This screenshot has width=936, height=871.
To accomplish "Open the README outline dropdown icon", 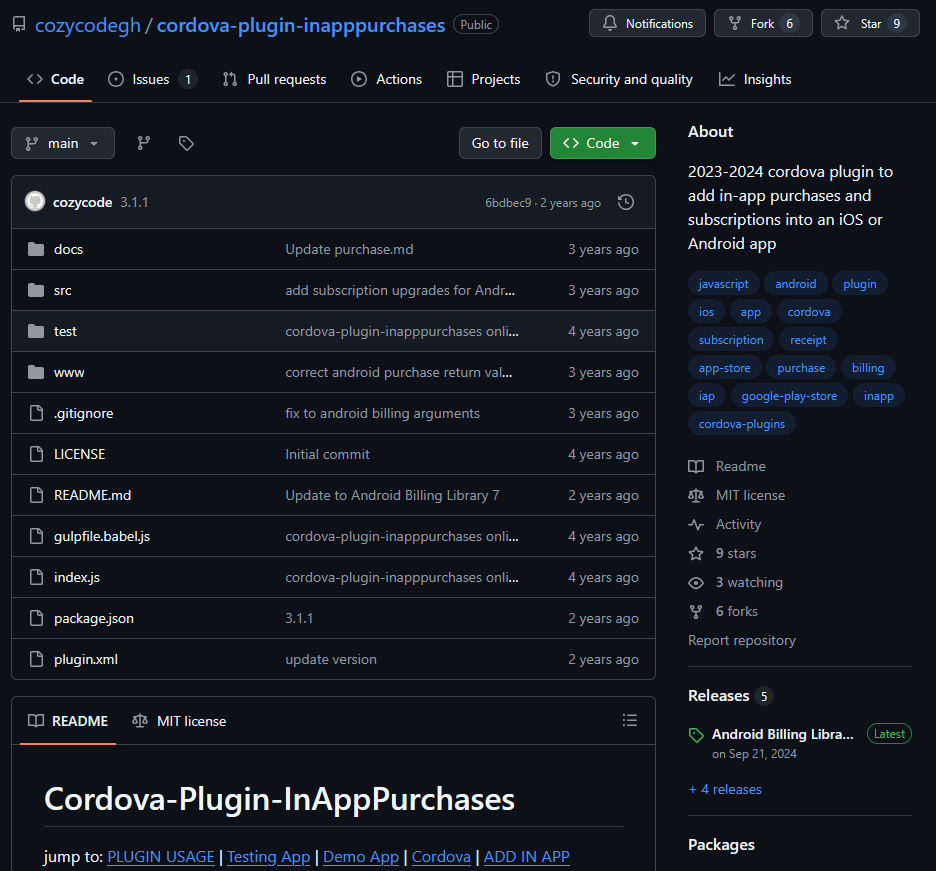I will coord(630,720).
